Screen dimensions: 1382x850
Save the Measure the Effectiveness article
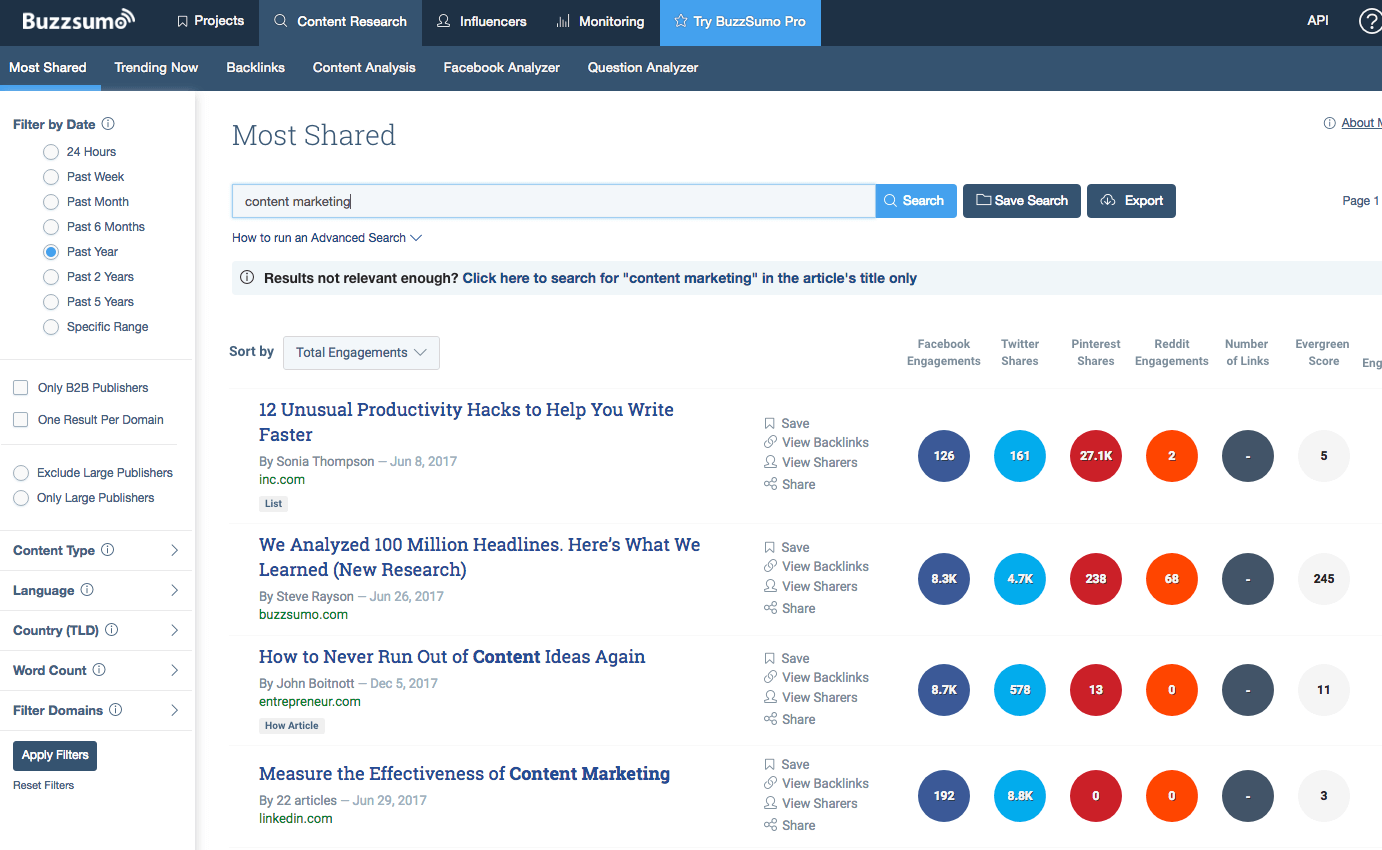[x=787, y=764]
